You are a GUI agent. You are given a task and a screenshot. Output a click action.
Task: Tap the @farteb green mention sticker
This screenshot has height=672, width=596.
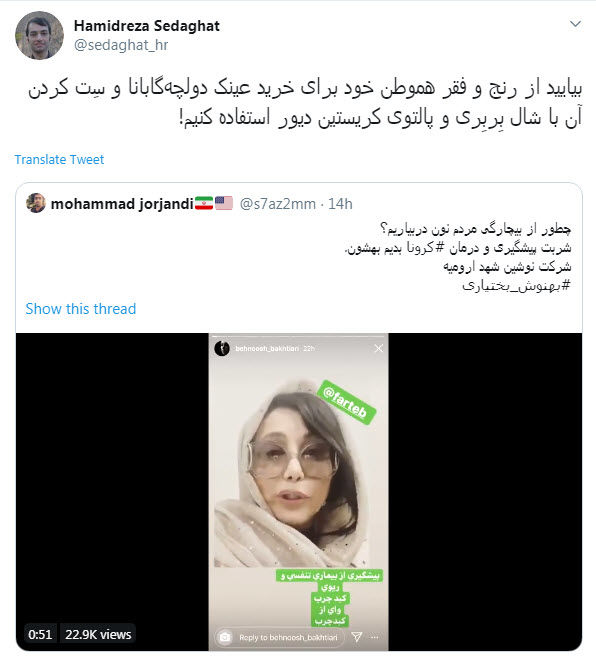pyautogui.click(x=347, y=402)
